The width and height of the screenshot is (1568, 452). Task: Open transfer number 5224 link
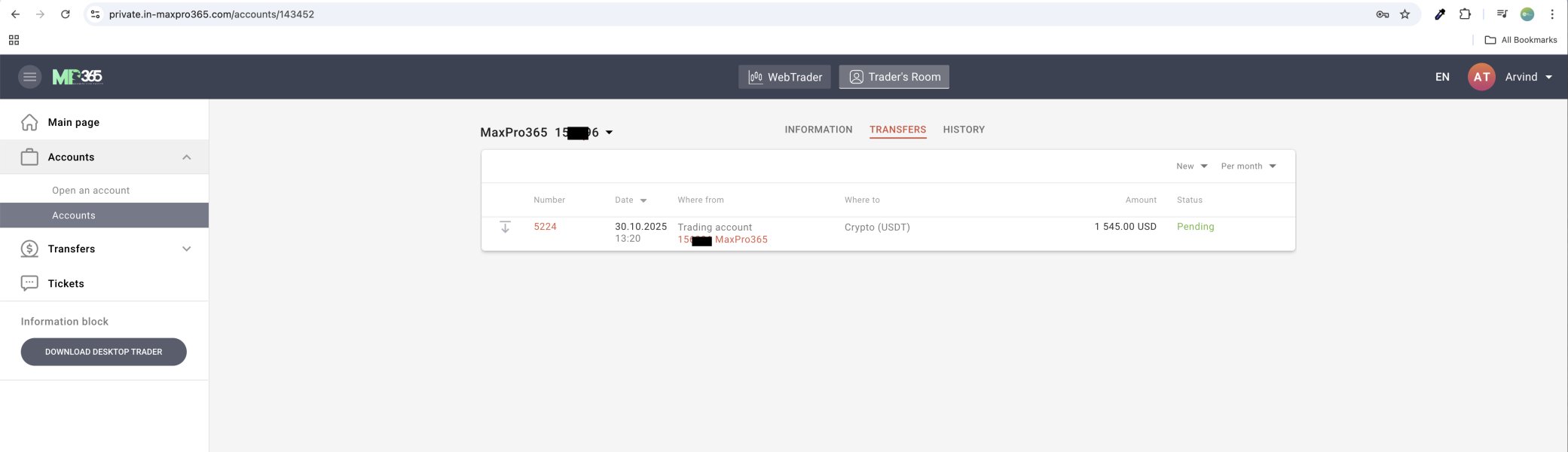(x=545, y=227)
